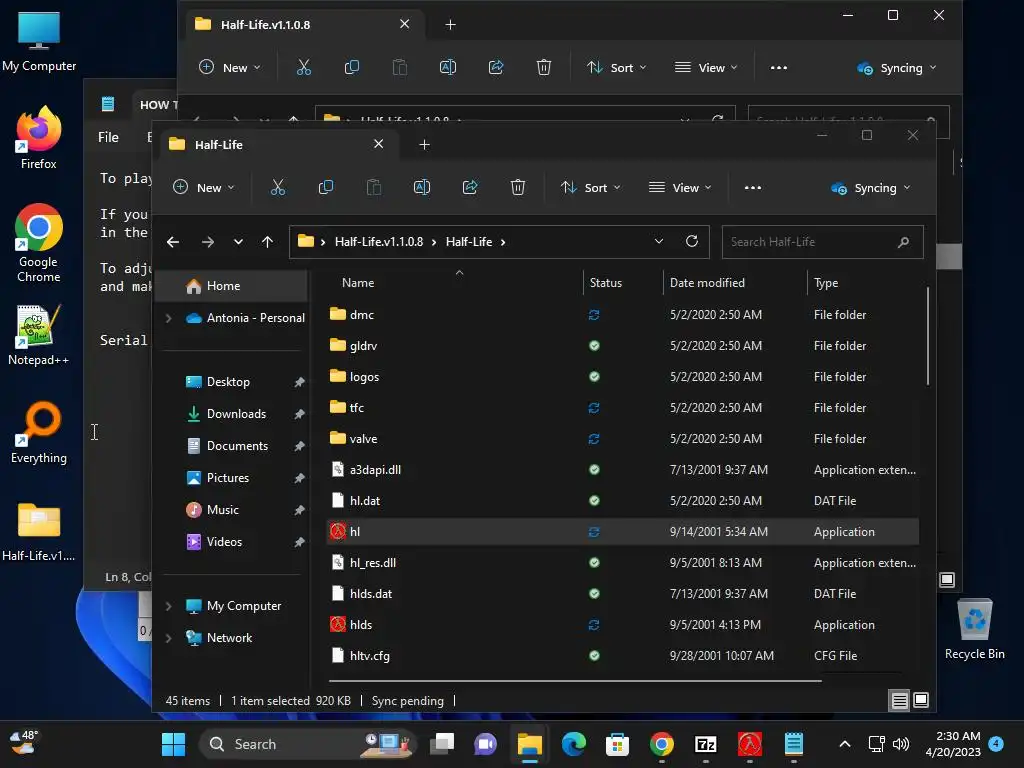Open the See more ellipsis in Half-Life window
Image resolution: width=1024 pixels, height=768 pixels.
click(753, 187)
